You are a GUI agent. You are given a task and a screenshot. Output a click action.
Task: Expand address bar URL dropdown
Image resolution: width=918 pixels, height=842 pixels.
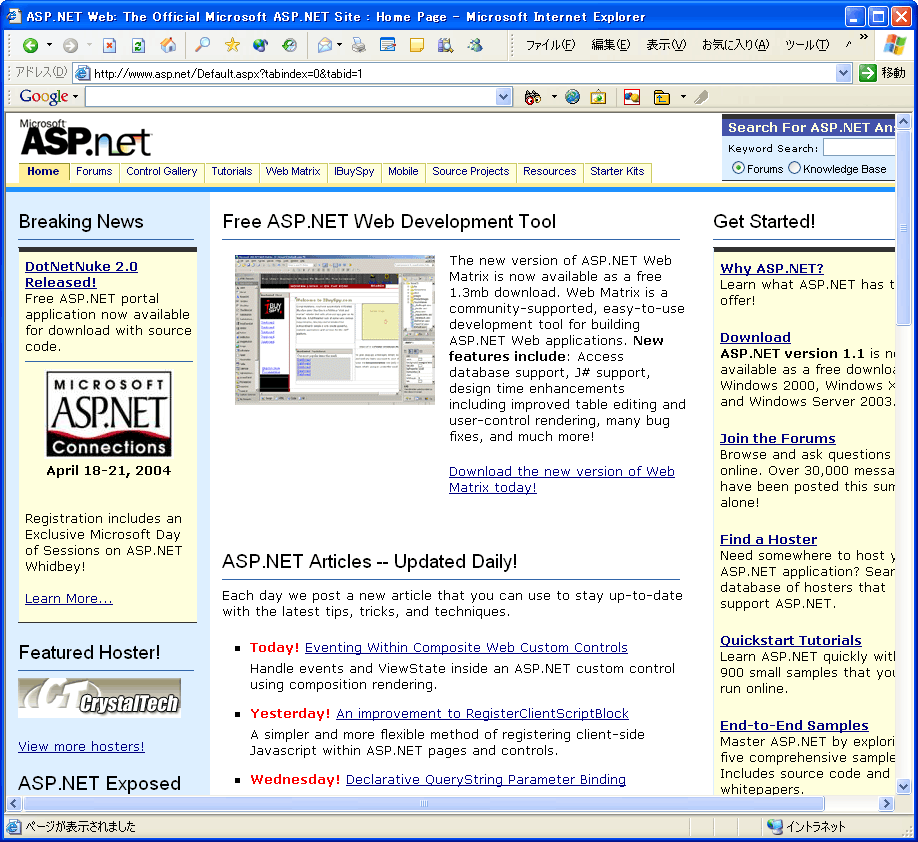coord(843,73)
